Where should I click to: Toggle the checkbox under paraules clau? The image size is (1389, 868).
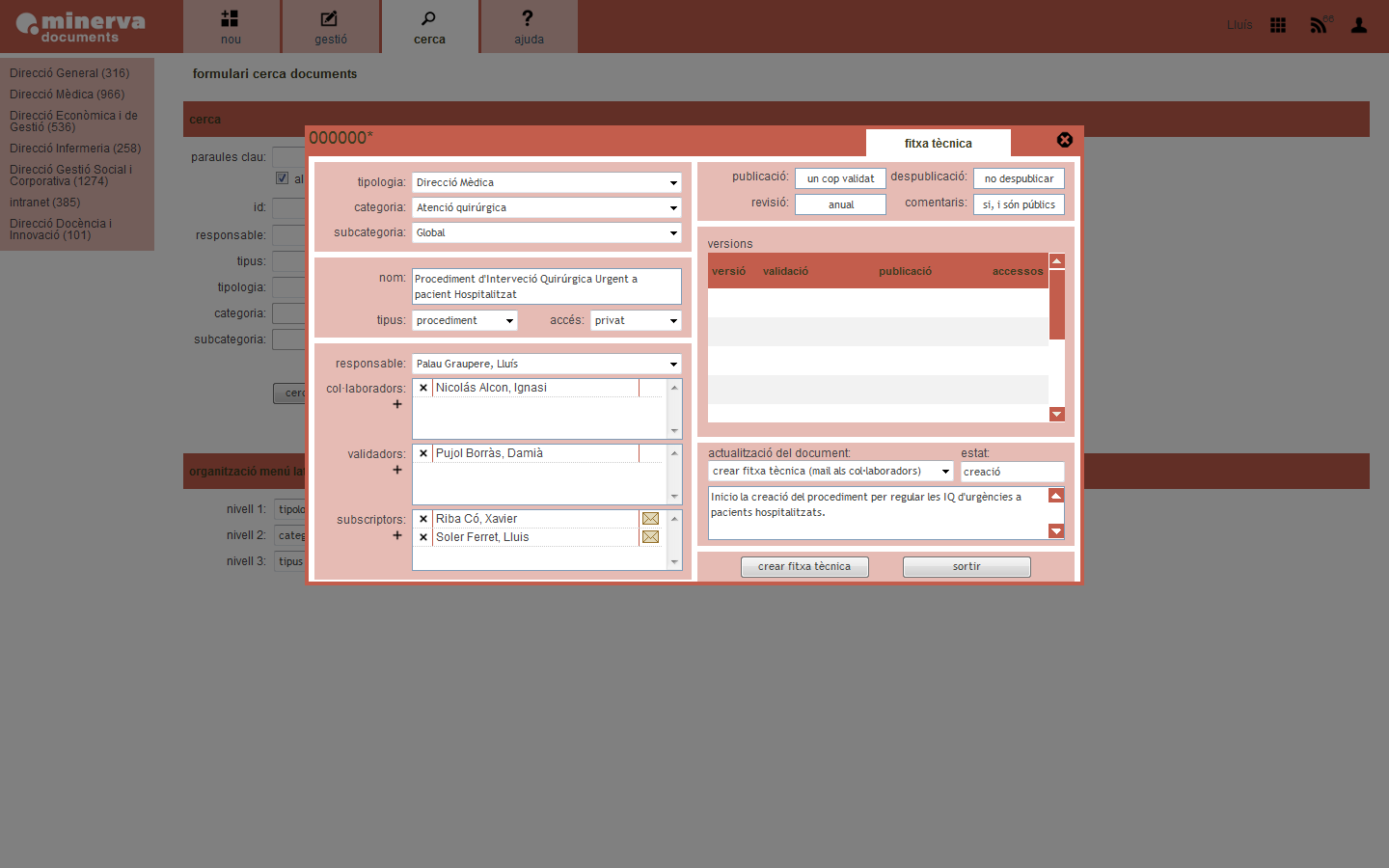tap(283, 178)
